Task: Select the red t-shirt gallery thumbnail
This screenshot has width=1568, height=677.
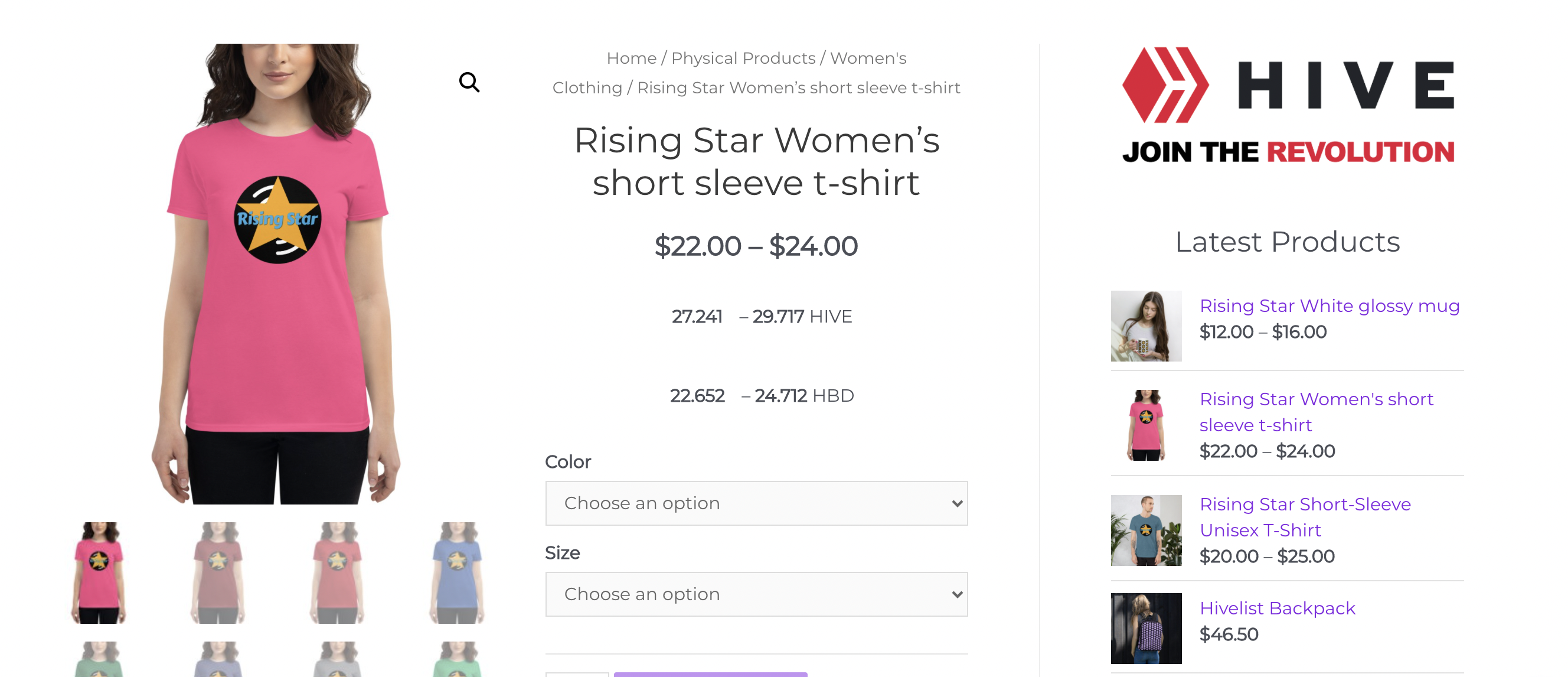Action: click(x=337, y=572)
